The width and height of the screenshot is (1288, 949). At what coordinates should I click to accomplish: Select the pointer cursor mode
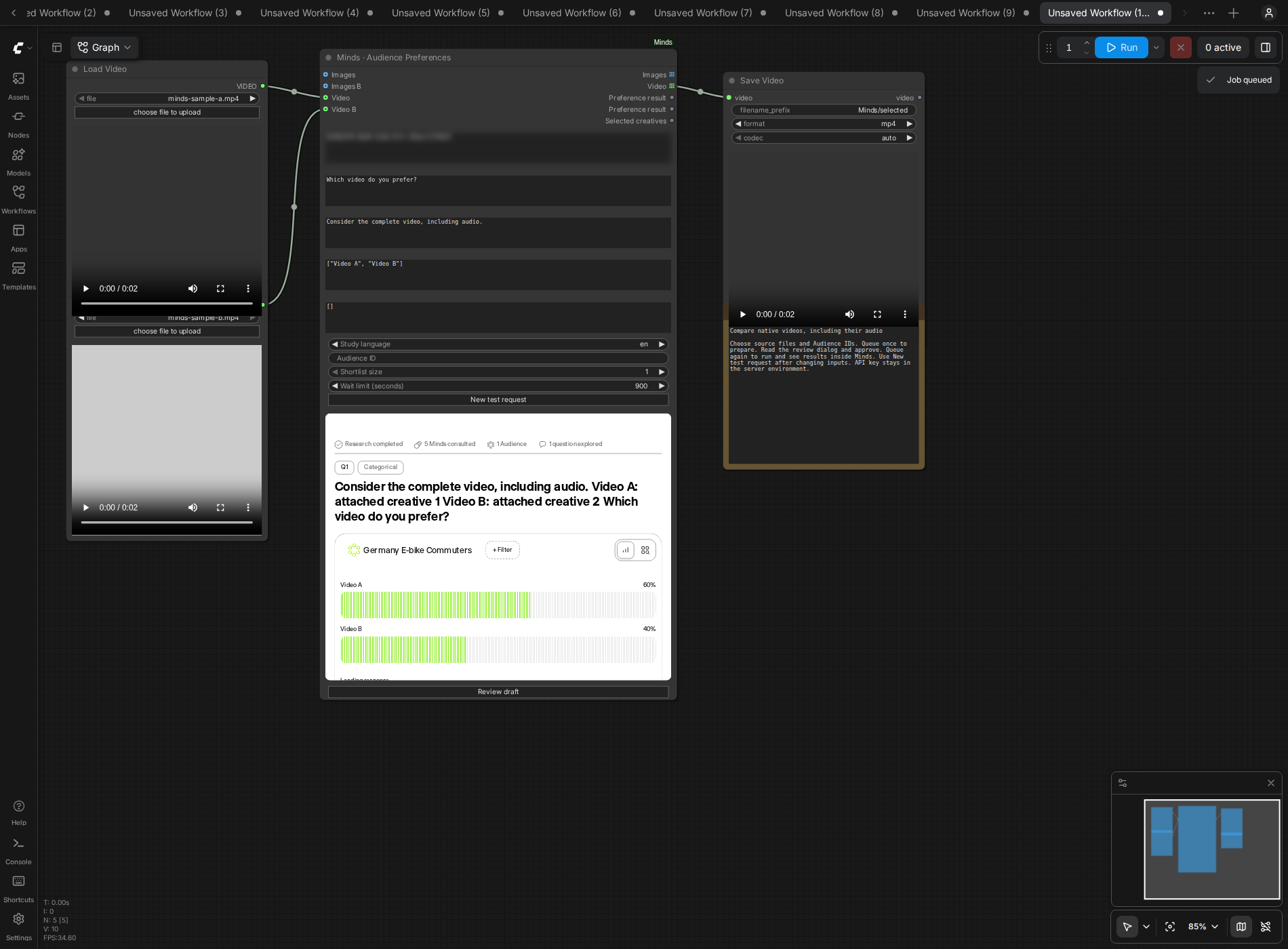[x=1127, y=927]
